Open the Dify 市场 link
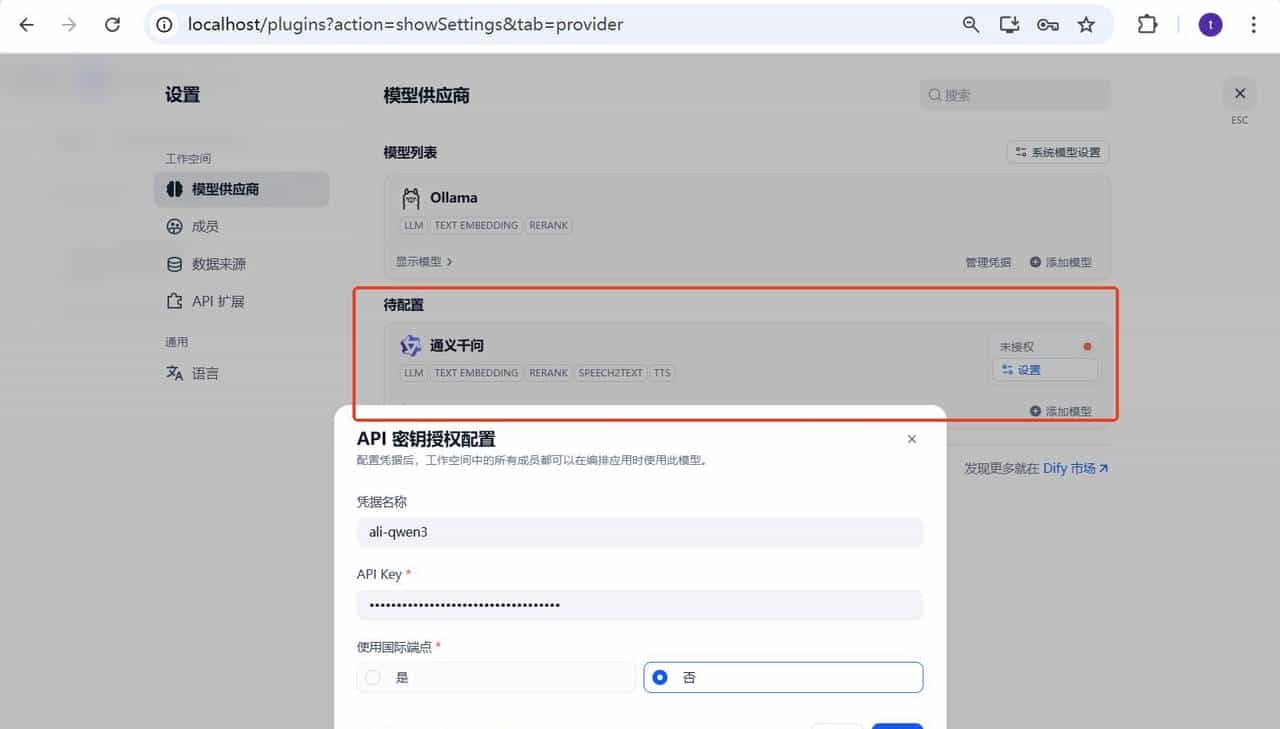Viewport: 1280px width, 729px height. [1076, 468]
